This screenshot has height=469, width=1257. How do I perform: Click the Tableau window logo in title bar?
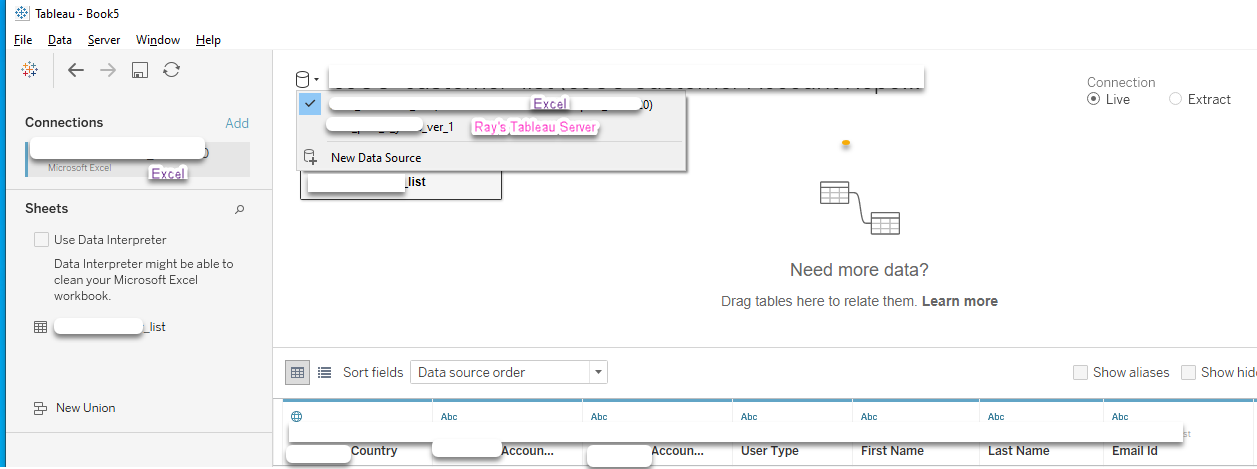(22, 14)
